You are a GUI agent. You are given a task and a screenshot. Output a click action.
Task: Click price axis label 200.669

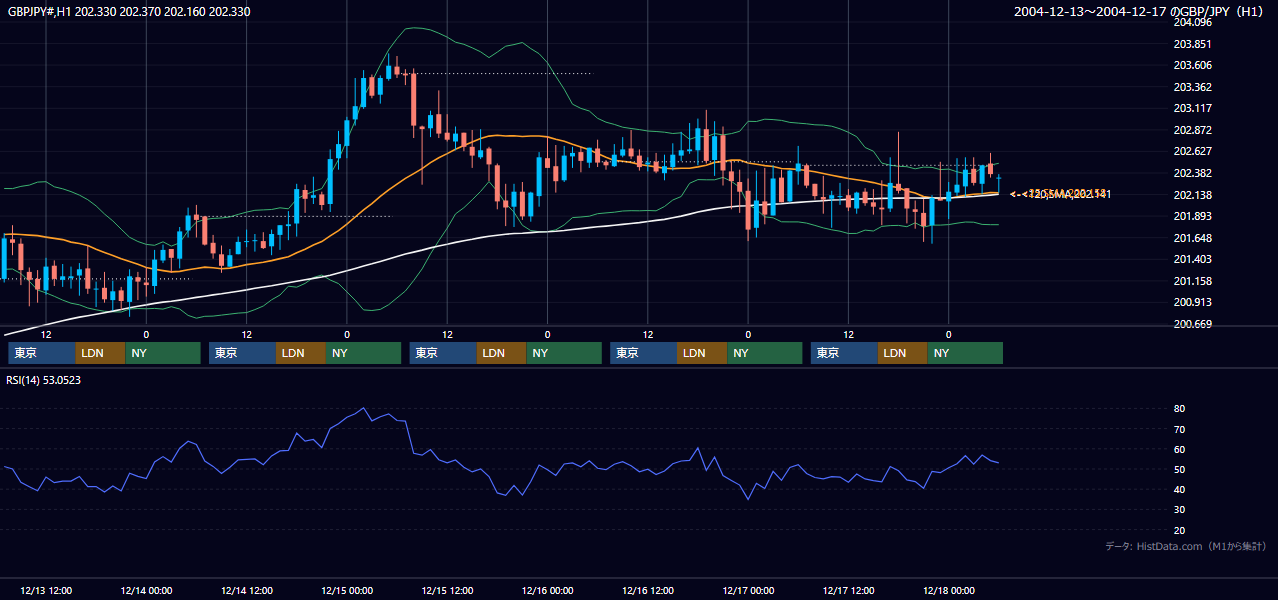(x=1192, y=324)
